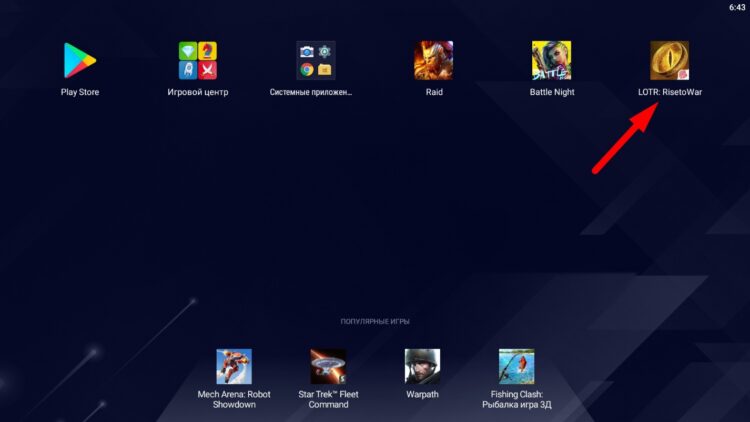This screenshot has height=422, width=750.
Task: Open the Warpath soldier icon
Action: click(422, 366)
